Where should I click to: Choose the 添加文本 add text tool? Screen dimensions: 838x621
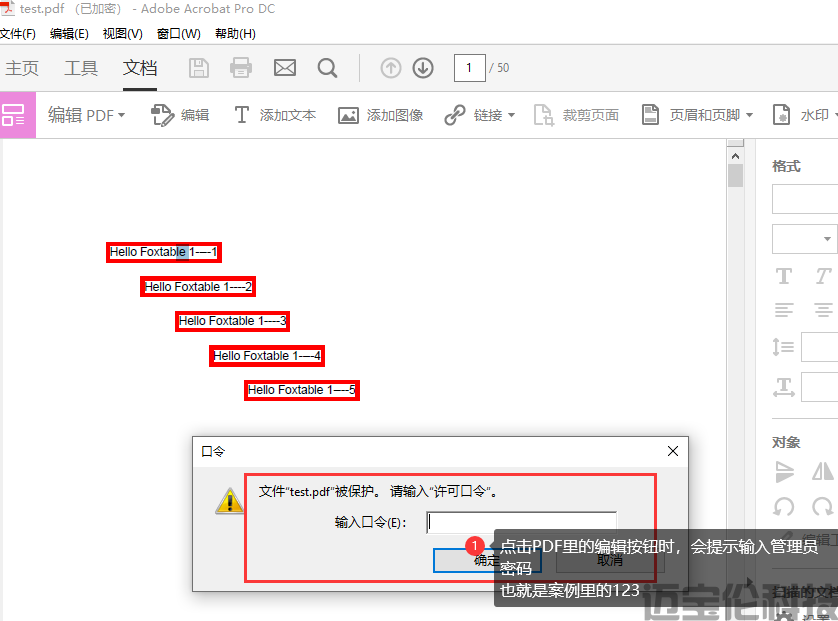tap(275, 115)
